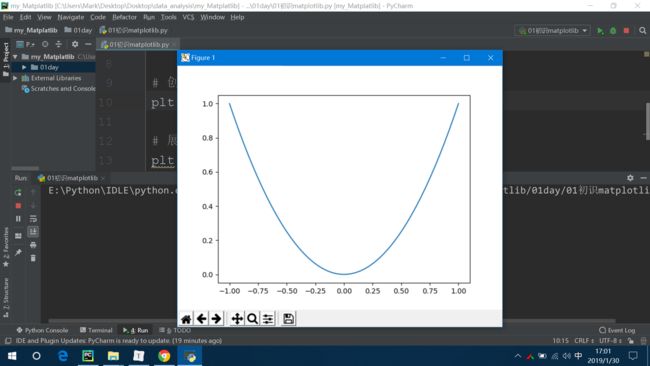The width and height of the screenshot is (650, 366).
Task: Toggle soft-wrap in Run panel
Action: coord(33,218)
